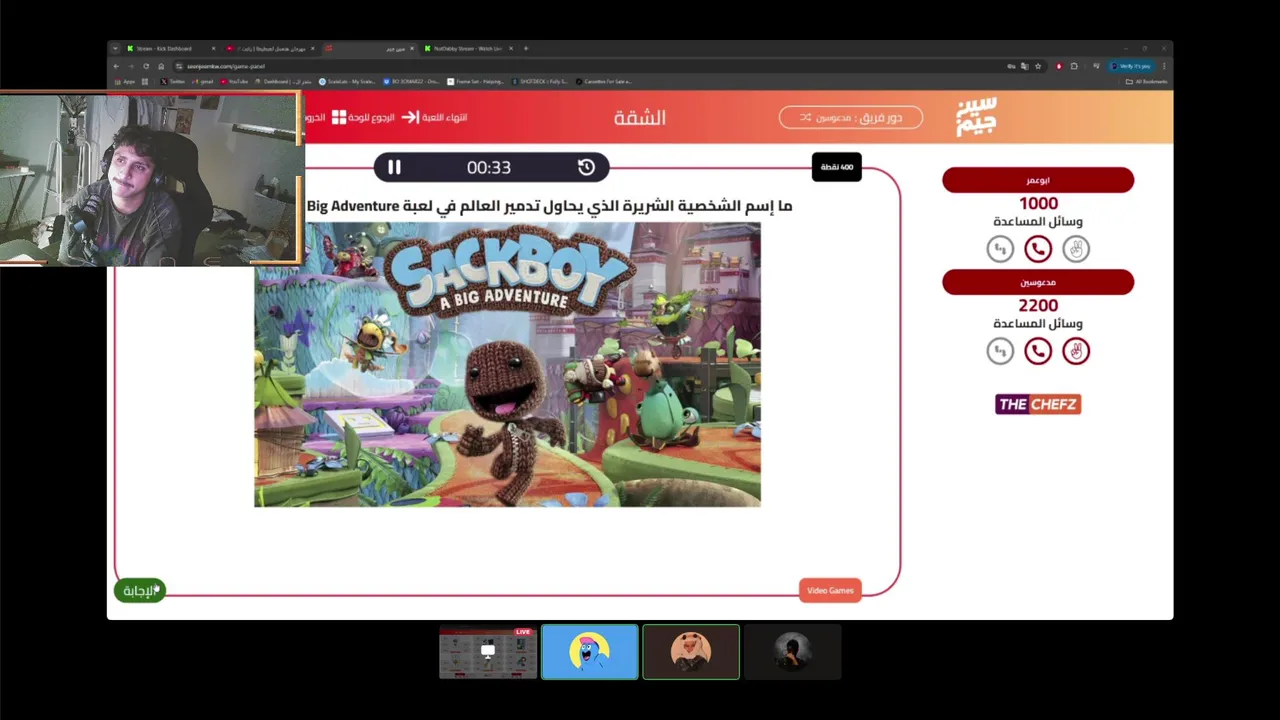Screen dimensions: 1280x720
Task: Click ابوعمر score value 1000
Action: pyautogui.click(x=1038, y=203)
